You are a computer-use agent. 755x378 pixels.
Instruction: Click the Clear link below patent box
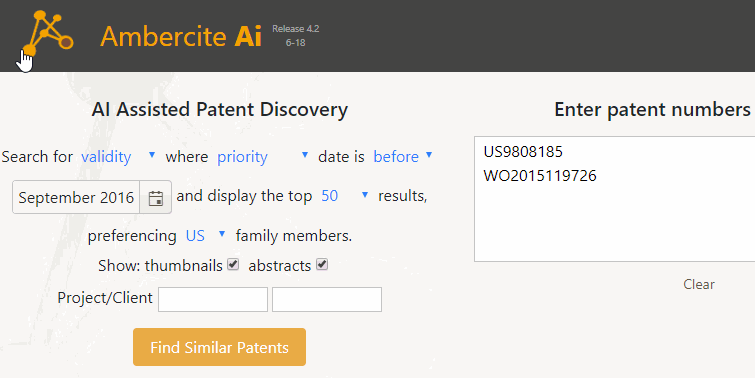click(699, 284)
